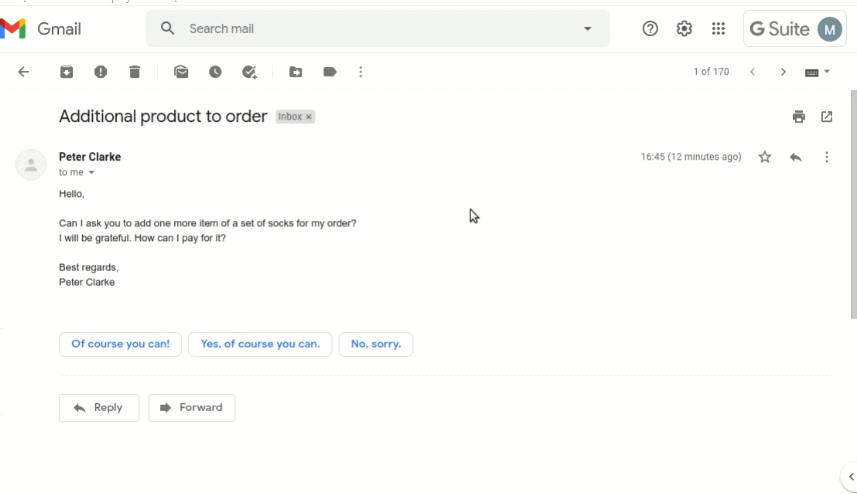
Task: Archive this email conversation
Action: tap(67, 72)
